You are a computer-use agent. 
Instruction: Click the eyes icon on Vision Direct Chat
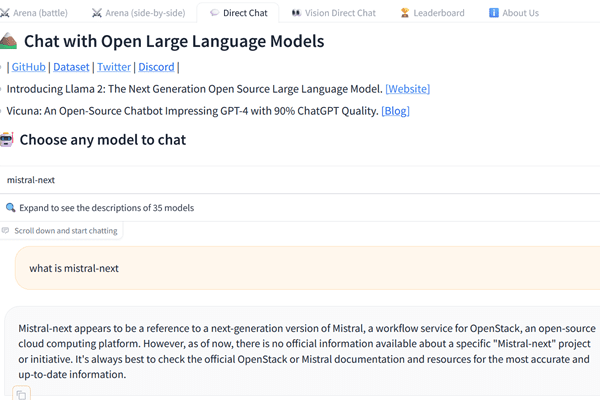296,13
